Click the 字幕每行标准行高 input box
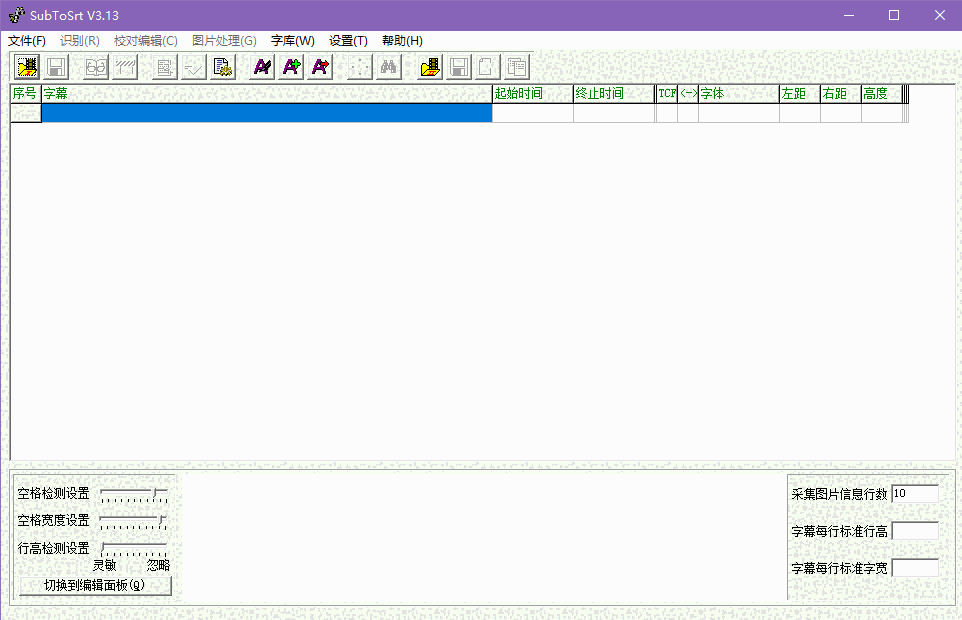 point(913,530)
